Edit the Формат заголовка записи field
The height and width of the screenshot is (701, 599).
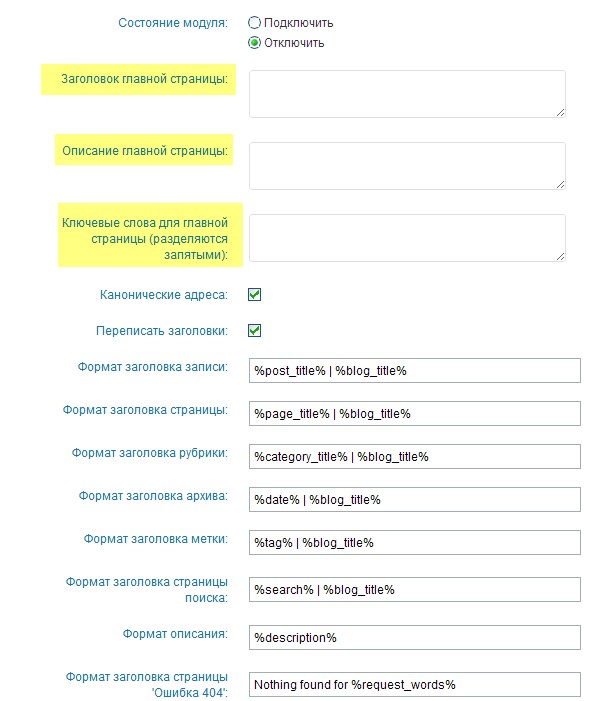415,371
